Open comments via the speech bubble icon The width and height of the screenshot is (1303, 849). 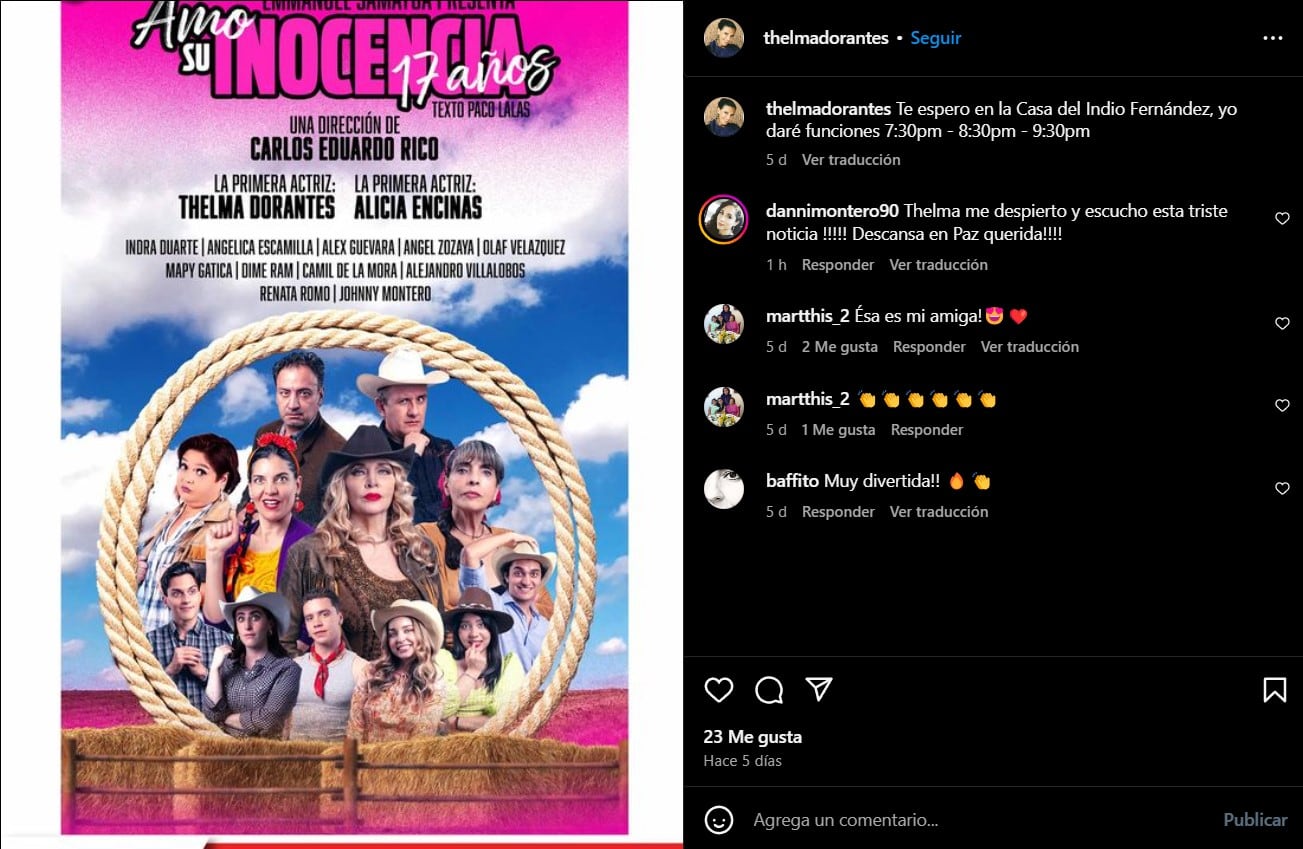[769, 690]
